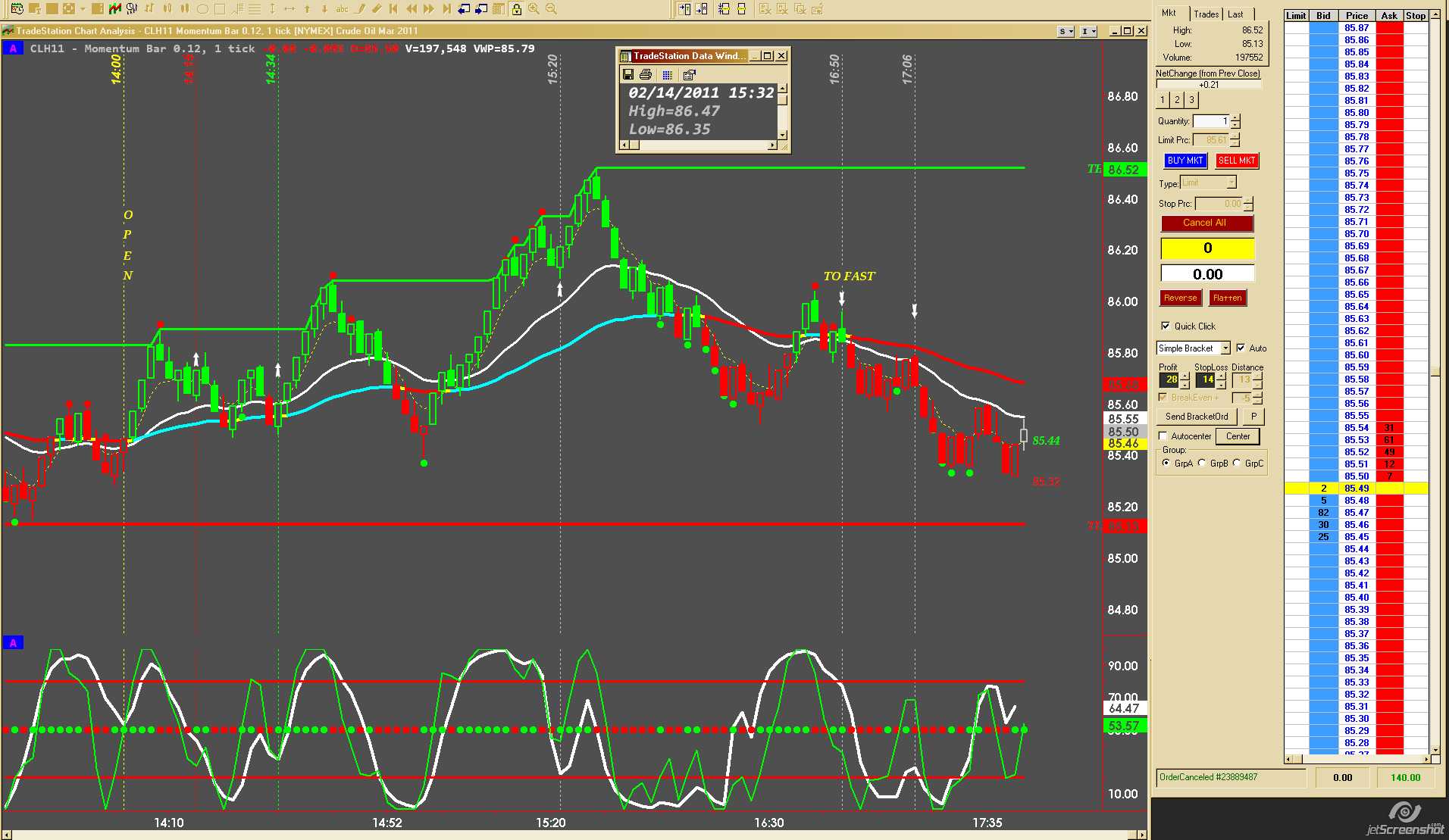Click the Reverse position button
The height and width of the screenshot is (840, 1449).
pyautogui.click(x=1180, y=298)
